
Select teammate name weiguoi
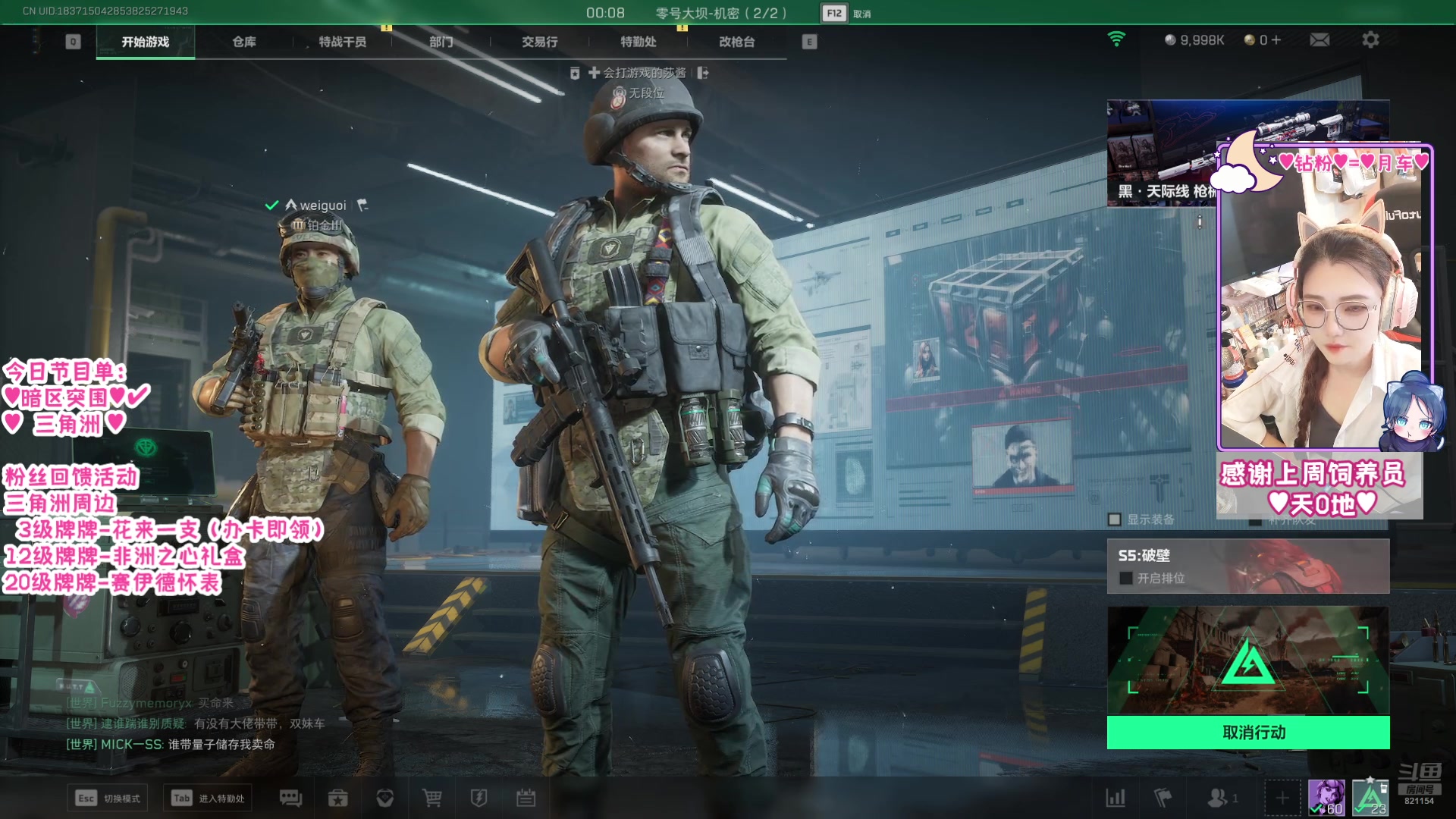point(323,206)
